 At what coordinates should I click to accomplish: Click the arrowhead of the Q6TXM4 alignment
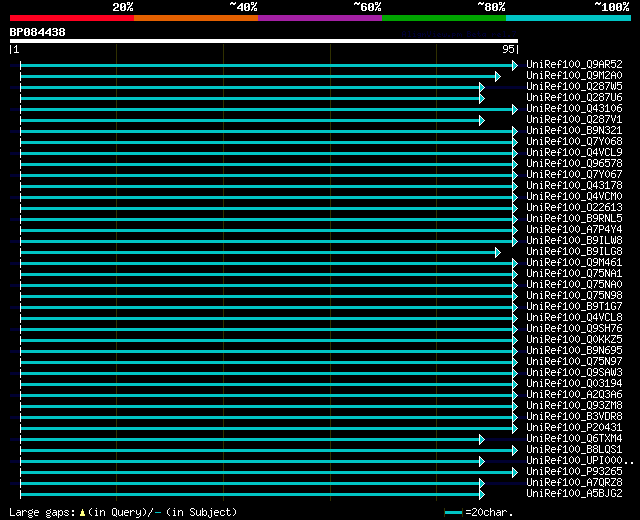click(482, 440)
